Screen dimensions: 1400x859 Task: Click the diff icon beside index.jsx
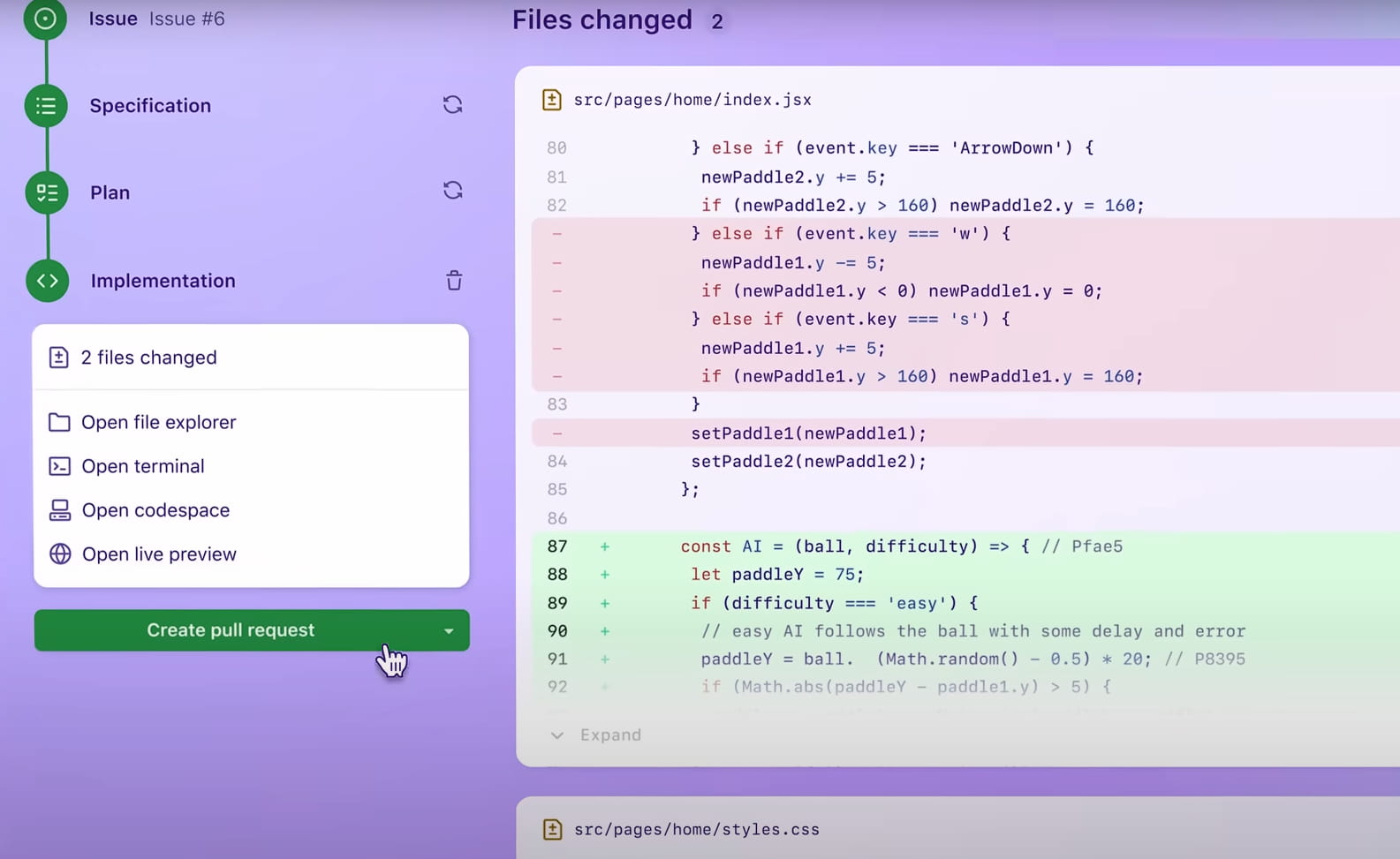(x=552, y=100)
